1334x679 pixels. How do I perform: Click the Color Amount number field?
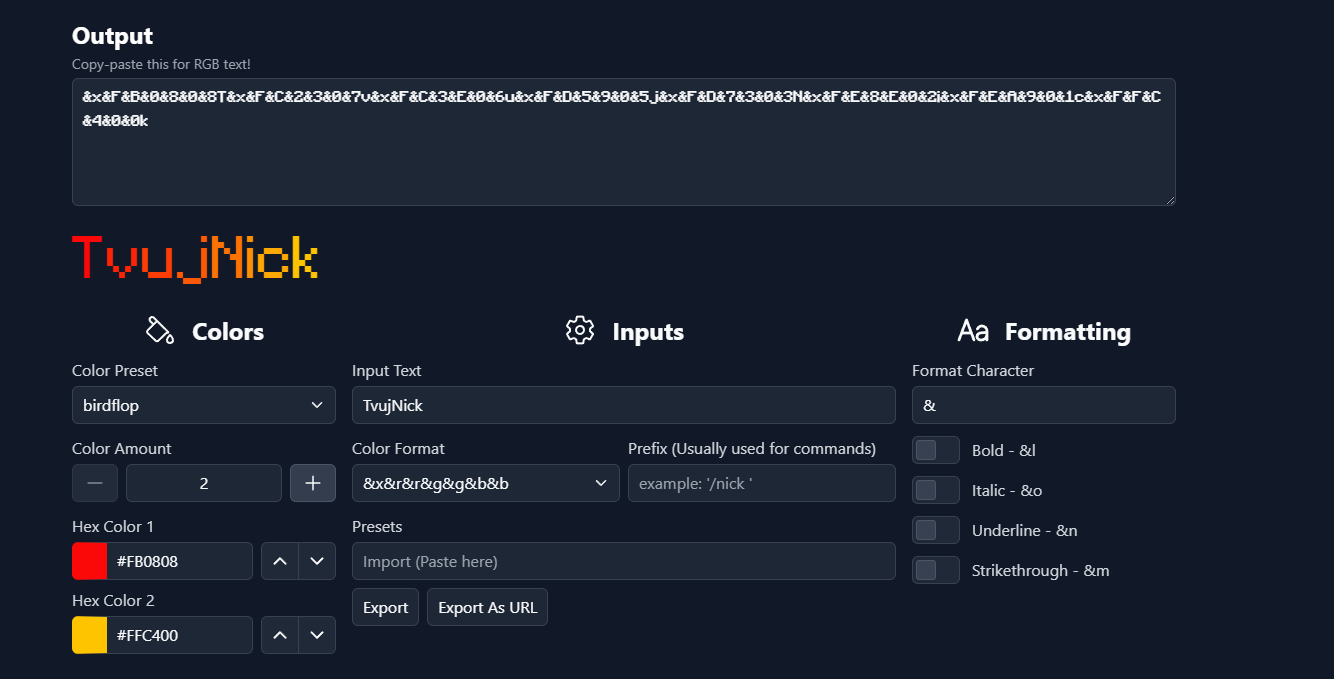tap(204, 483)
